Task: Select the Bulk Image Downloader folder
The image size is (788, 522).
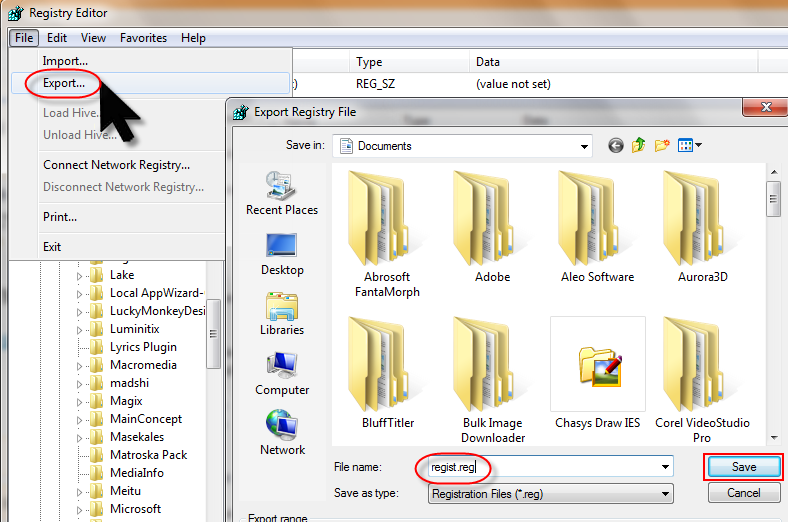Action: tap(492, 380)
